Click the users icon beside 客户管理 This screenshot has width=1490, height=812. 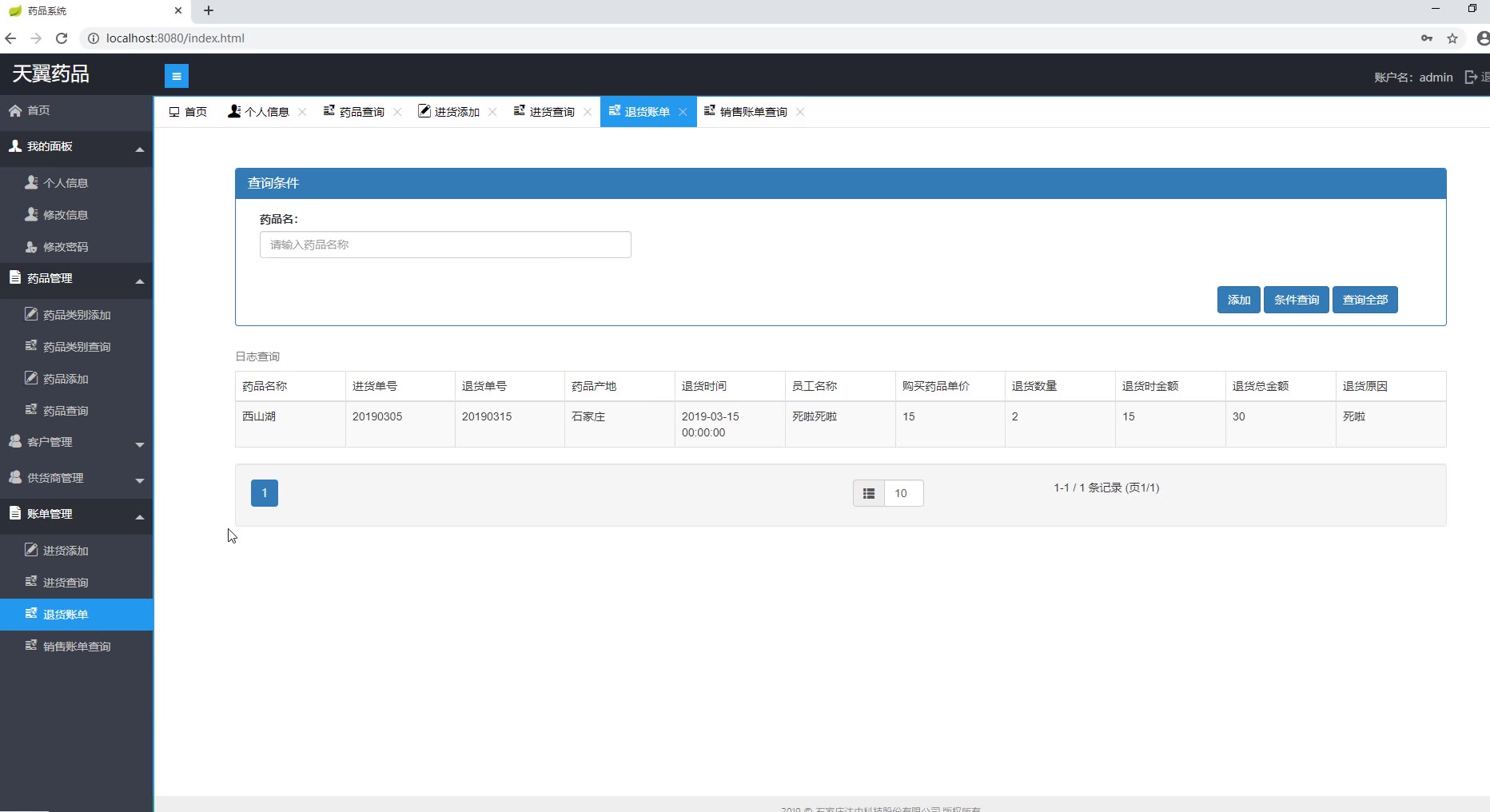[15, 441]
